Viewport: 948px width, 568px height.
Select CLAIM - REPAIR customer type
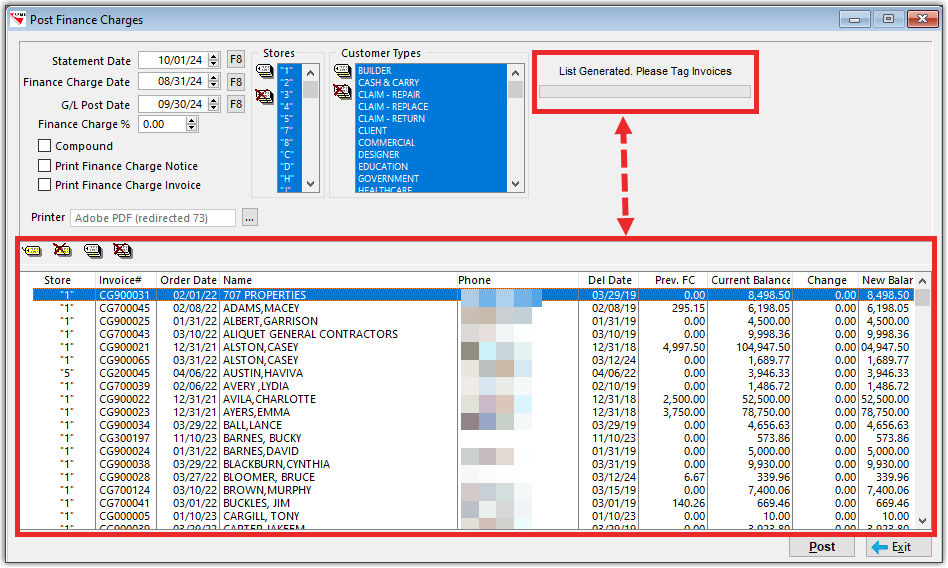click(431, 94)
